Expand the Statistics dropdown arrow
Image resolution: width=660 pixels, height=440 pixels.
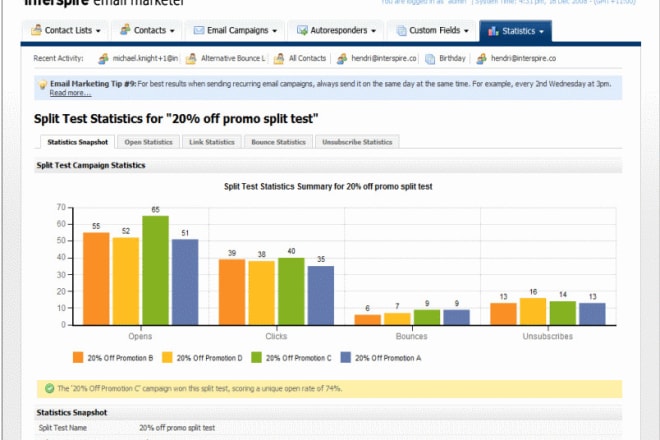click(x=541, y=31)
